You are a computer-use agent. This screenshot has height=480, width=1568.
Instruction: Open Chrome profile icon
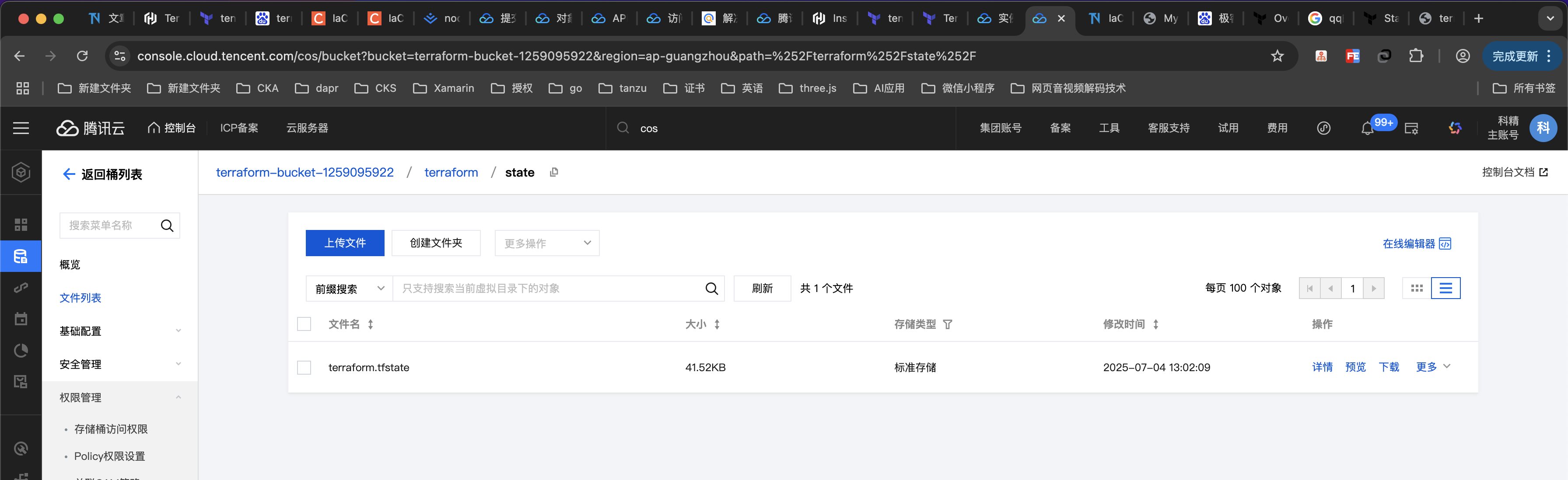tap(1463, 56)
